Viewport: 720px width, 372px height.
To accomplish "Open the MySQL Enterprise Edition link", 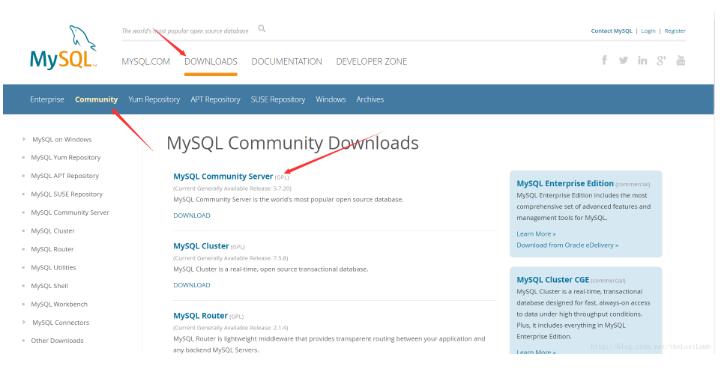I will click(565, 184).
